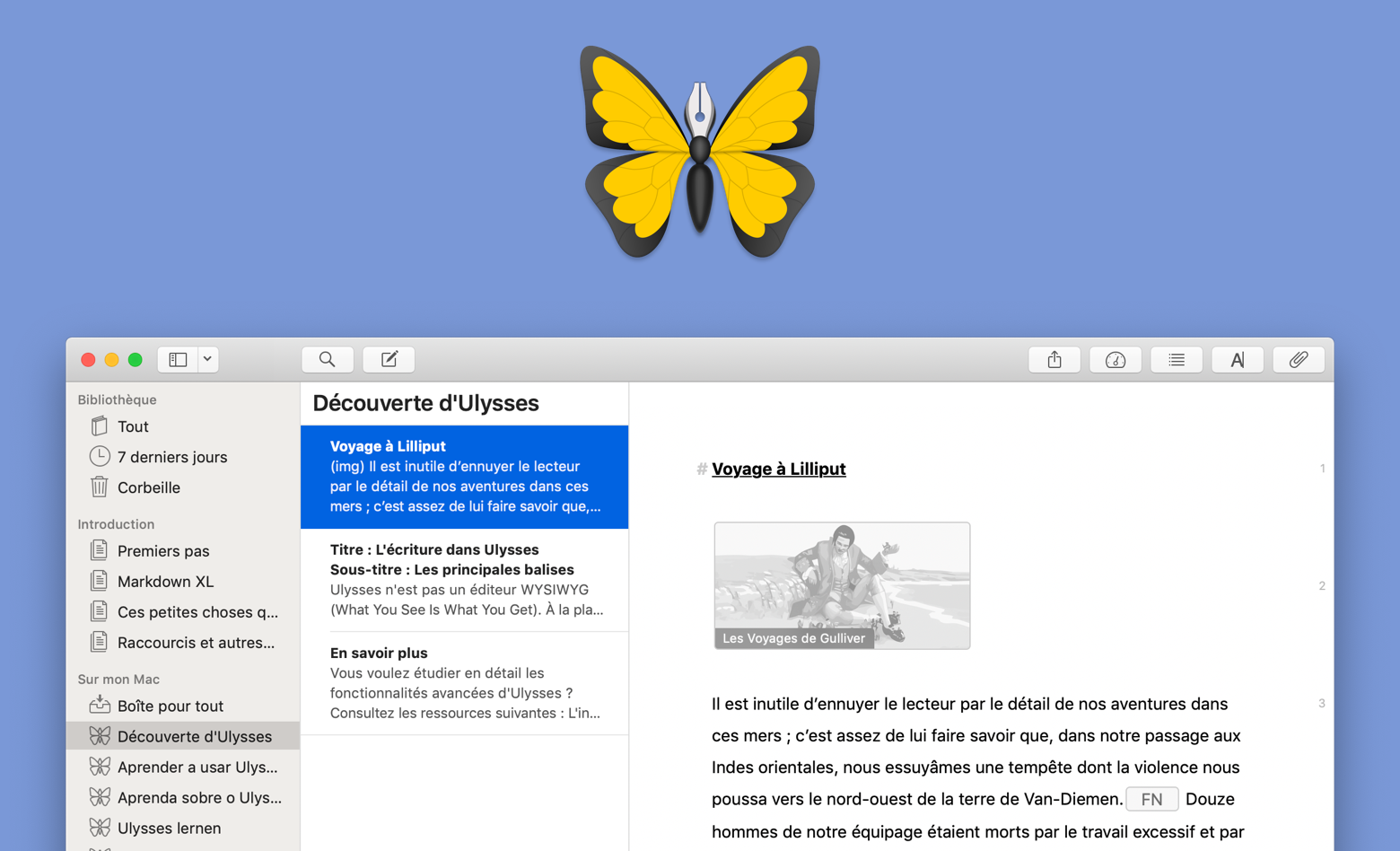The image size is (1400, 851).
Task: Click butterfly icon beside Aprender a usar Ulysses
Action: (100, 767)
